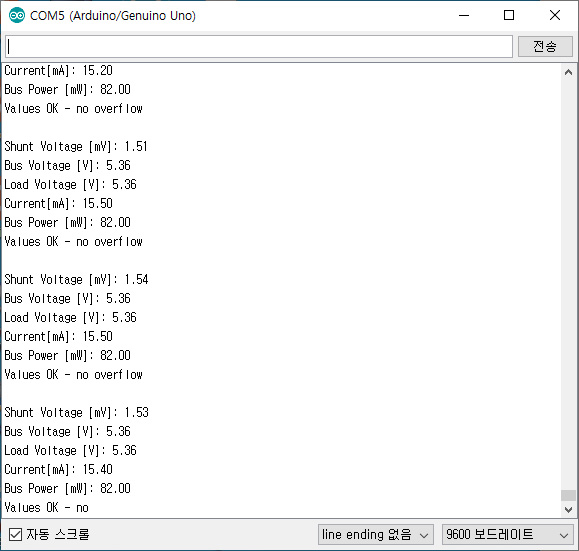The image size is (579, 551).
Task: Click the scrollbar up arrow
Action: 568,72
